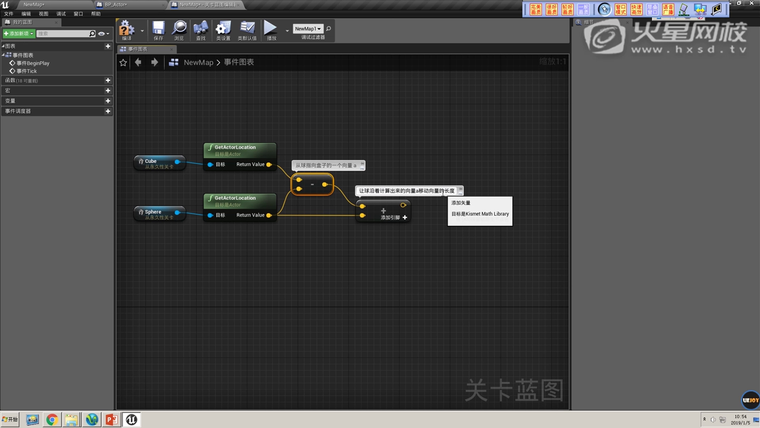Click the back navigation arrow in graph
760x428 pixels.
[x=139, y=62]
